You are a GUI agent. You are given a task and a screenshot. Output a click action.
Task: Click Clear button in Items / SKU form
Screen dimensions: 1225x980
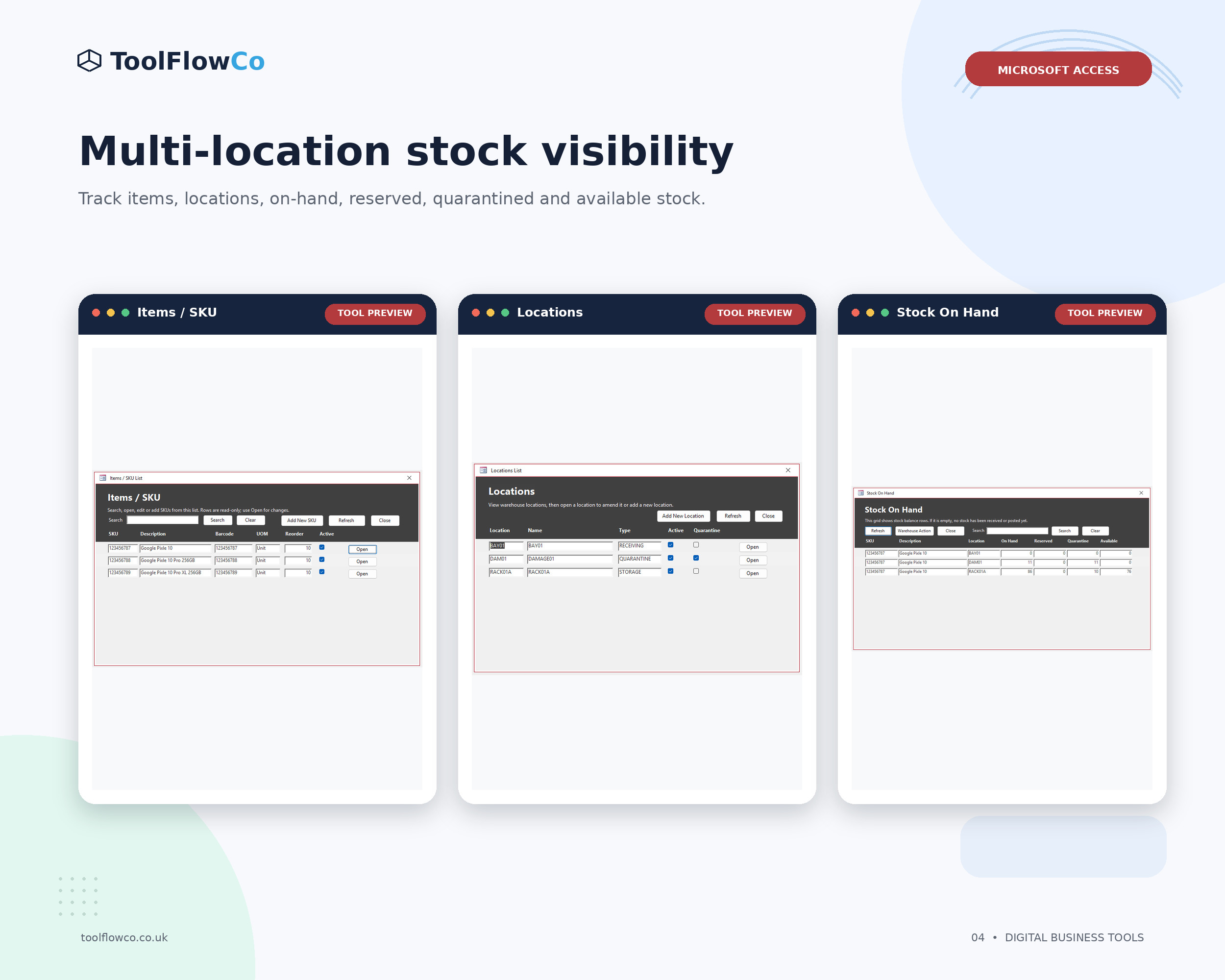coord(250,520)
